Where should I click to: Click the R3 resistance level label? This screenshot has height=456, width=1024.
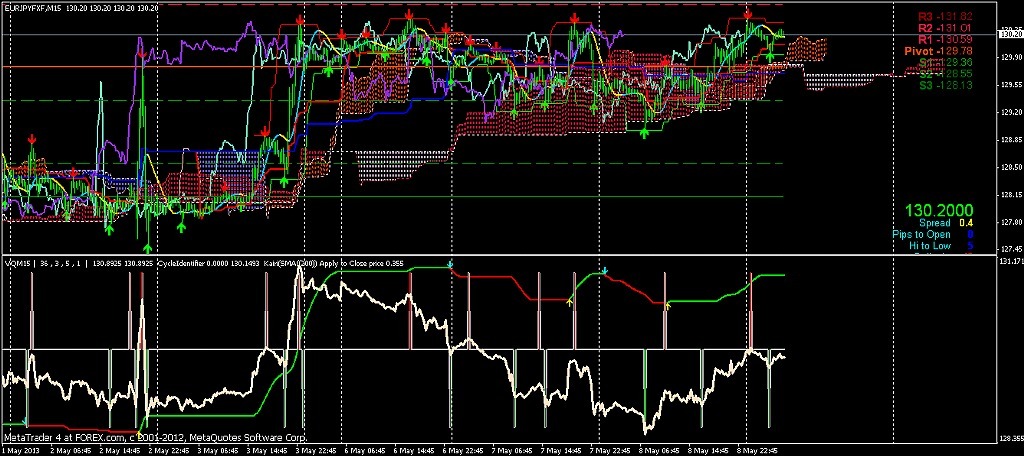[x=945, y=16]
